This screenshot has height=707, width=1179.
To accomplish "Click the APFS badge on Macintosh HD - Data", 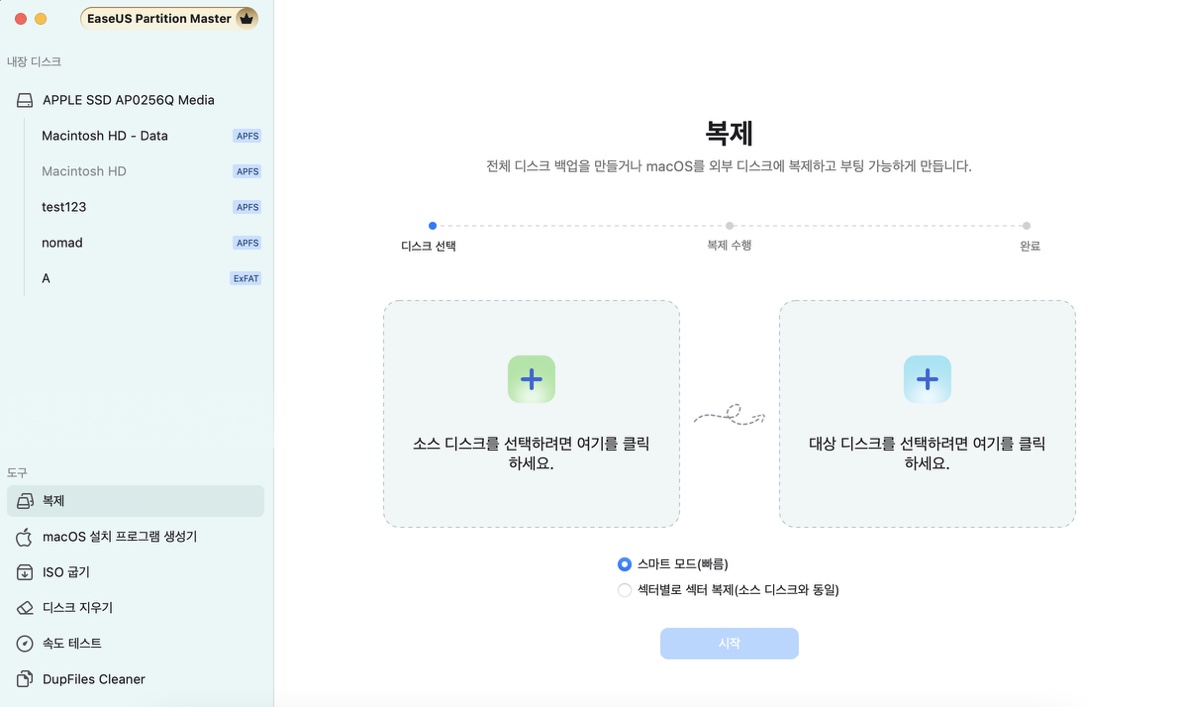I will pos(247,136).
